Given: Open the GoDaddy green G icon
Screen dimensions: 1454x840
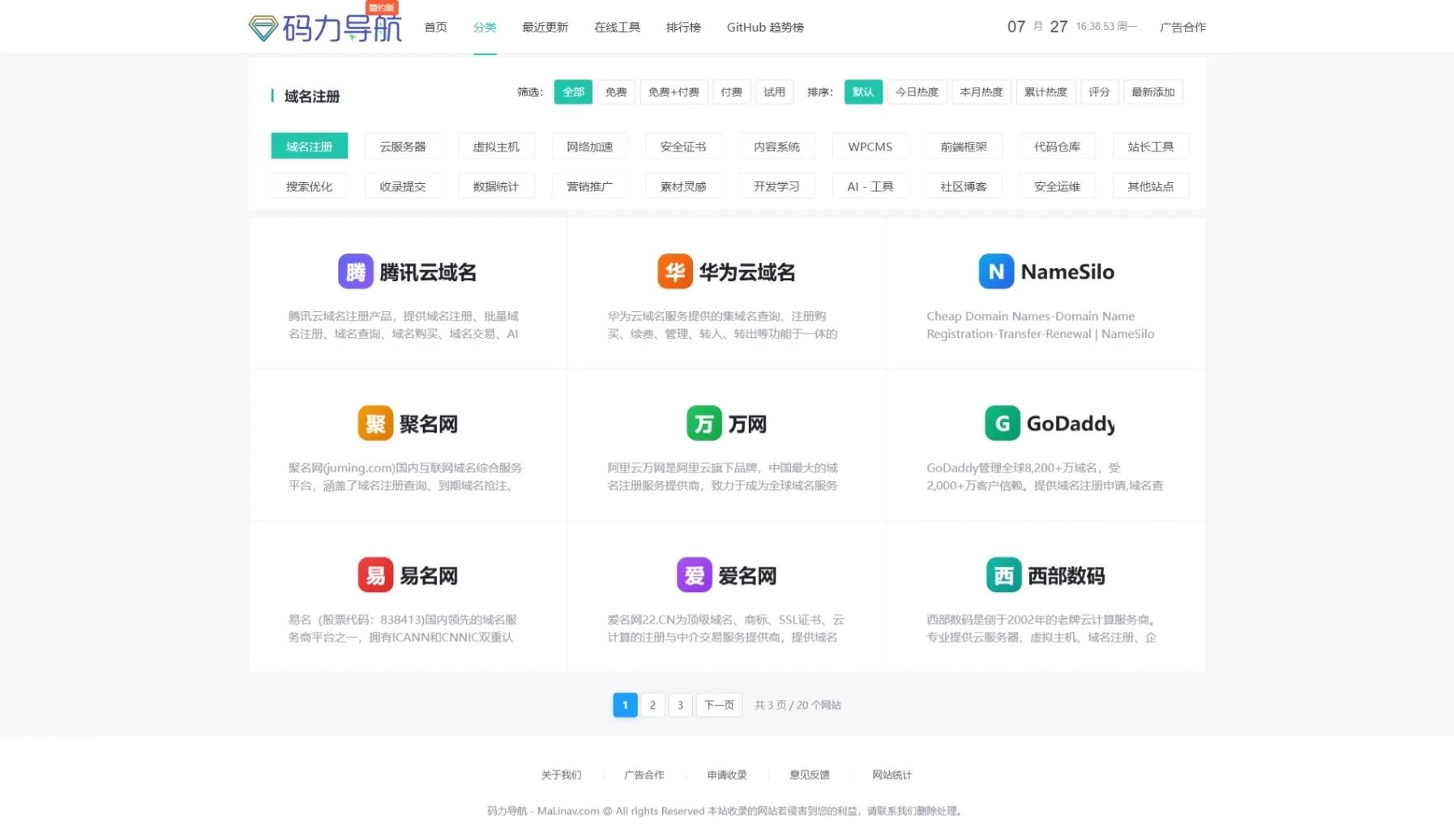Looking at the screenshot, I should [x=1003, y=423].
